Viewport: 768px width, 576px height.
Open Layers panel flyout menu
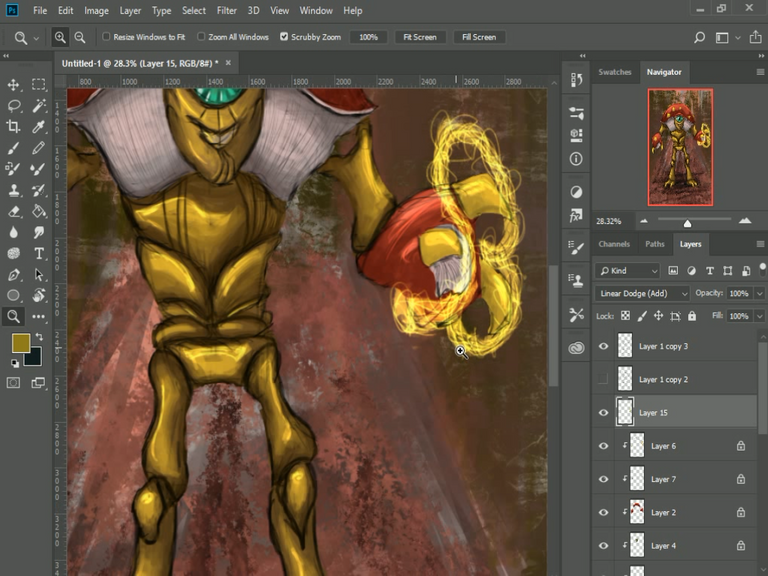(760, 244)
